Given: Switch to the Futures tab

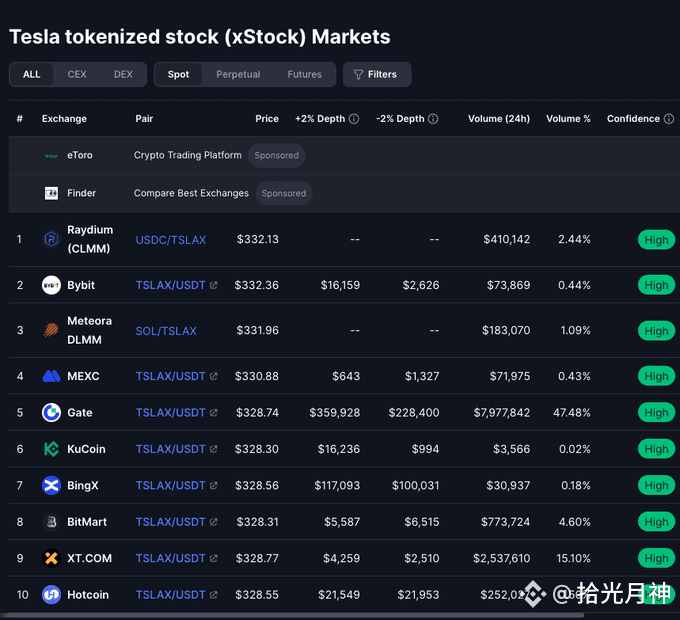Looking at the screenshot, I should (304, 75).
